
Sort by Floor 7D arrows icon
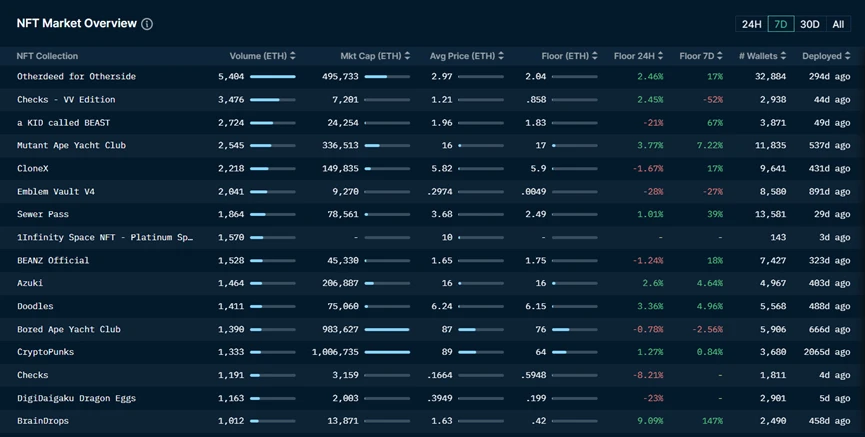pos(719,56)
